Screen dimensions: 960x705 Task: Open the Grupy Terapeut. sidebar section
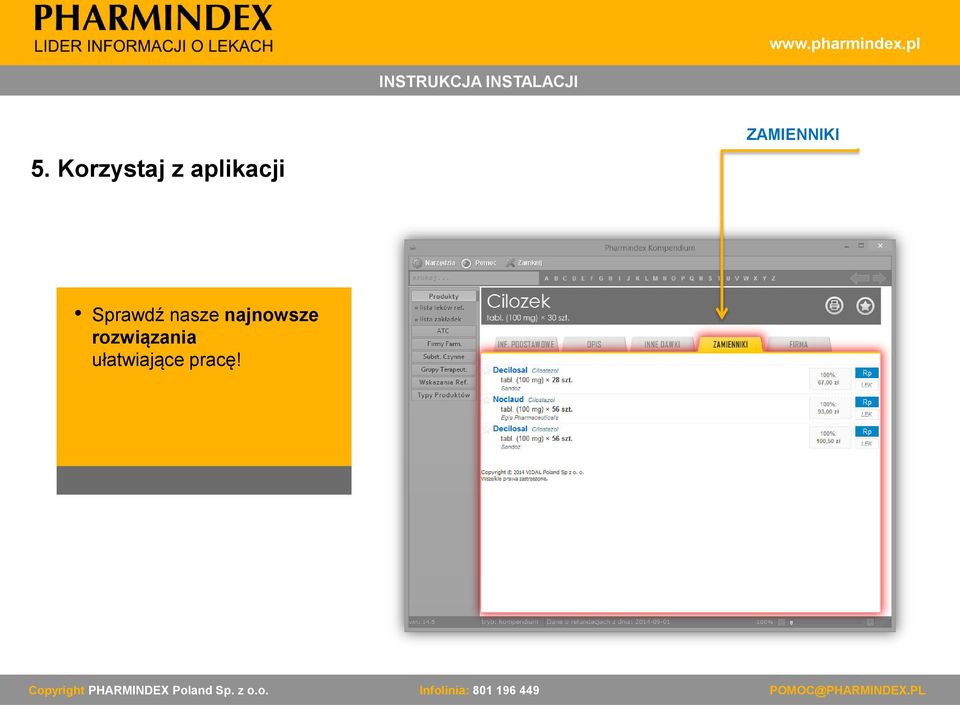pos(444,370)
